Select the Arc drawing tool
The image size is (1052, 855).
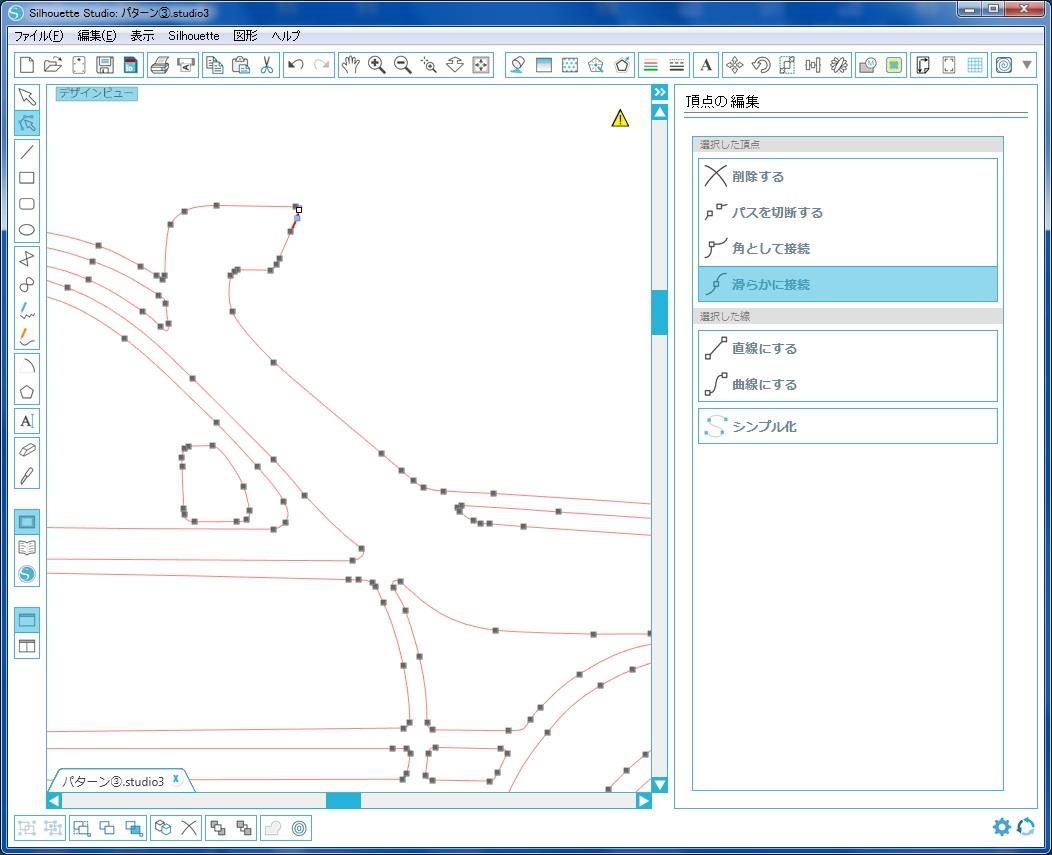point(27,366)
